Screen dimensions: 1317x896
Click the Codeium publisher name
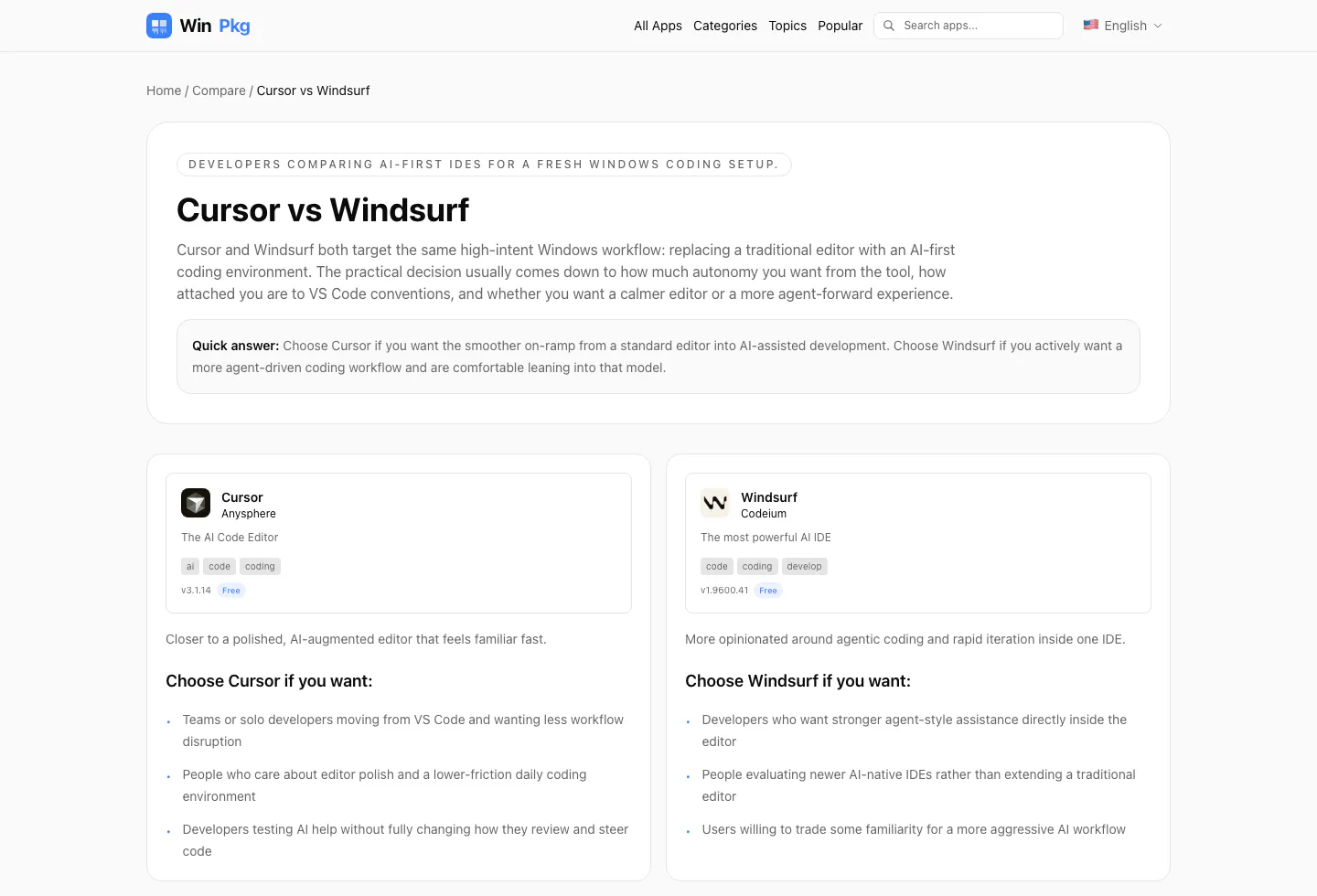tap(764, 514)
